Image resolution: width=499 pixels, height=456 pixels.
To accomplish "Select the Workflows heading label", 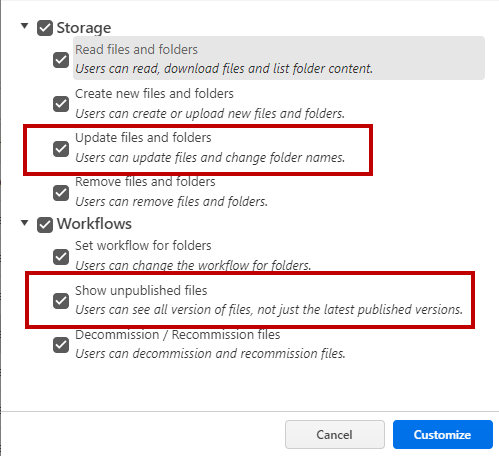I will coord(94,224).
